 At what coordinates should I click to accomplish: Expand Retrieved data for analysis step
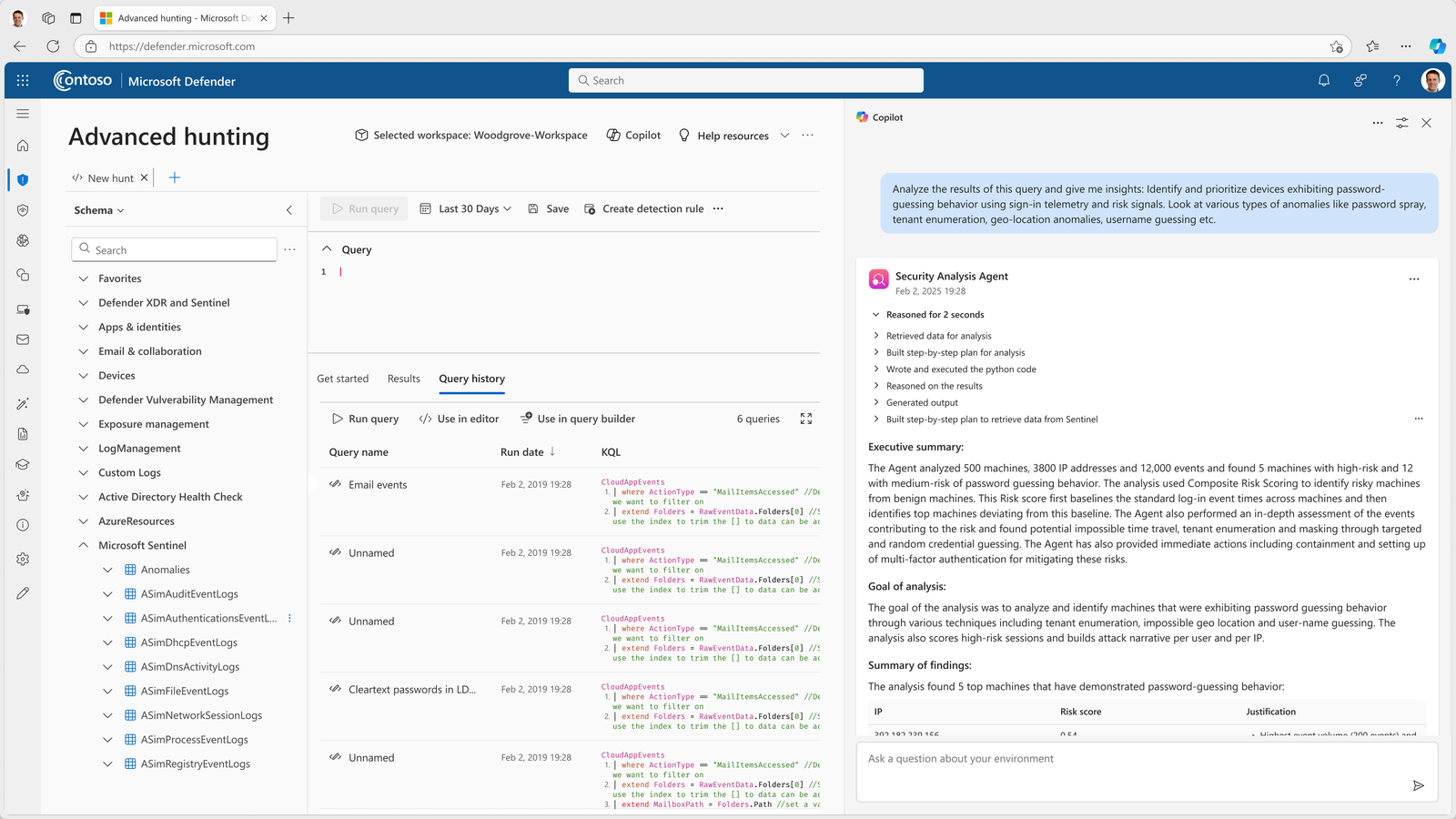[876, 336]
